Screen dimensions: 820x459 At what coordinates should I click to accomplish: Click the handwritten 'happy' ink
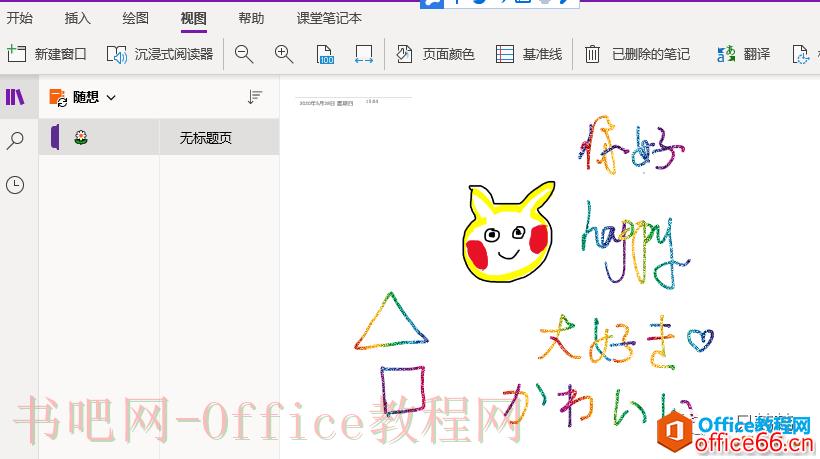click(x=635, y=246)
